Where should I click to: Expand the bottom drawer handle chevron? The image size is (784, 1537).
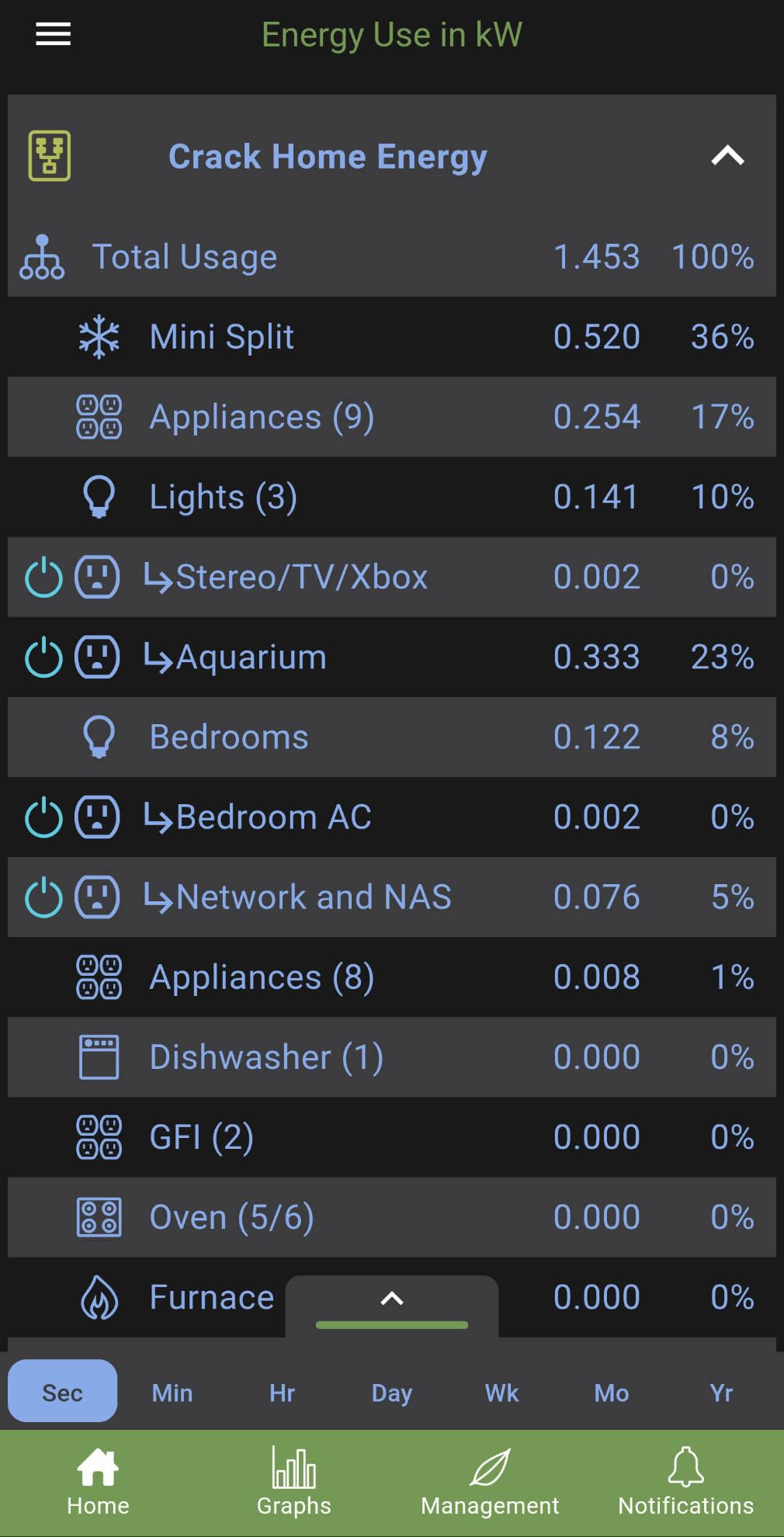tap(392, 1299)
